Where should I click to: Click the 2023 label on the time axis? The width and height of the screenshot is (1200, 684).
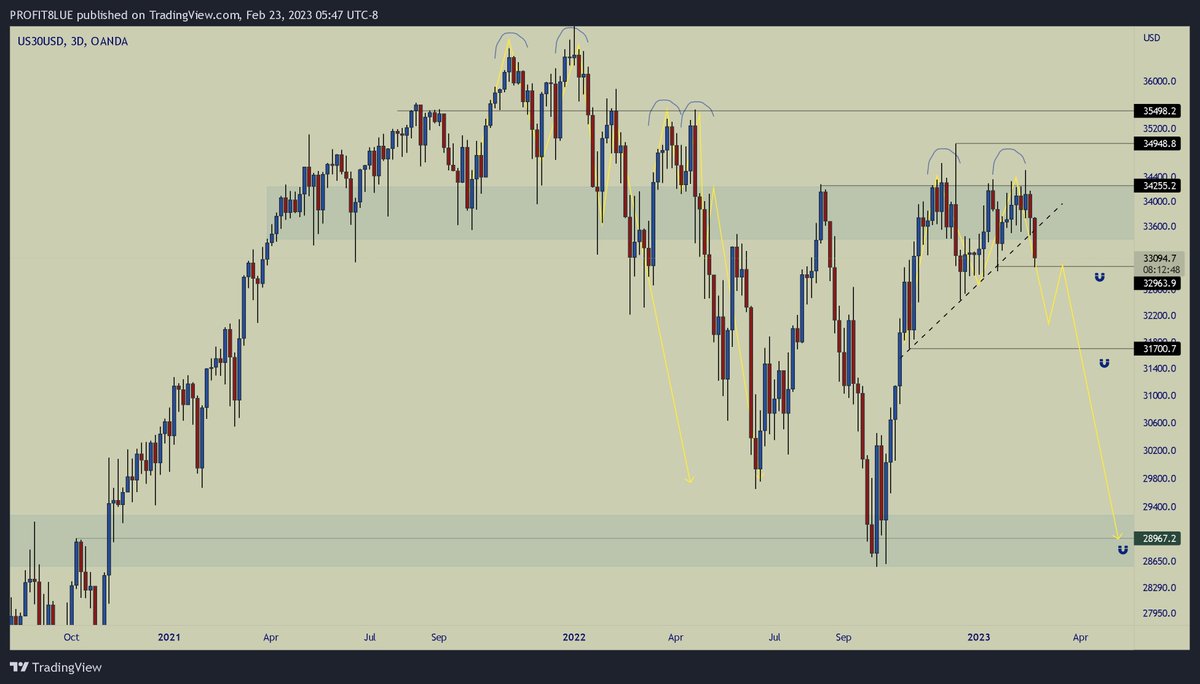(978, 636)
